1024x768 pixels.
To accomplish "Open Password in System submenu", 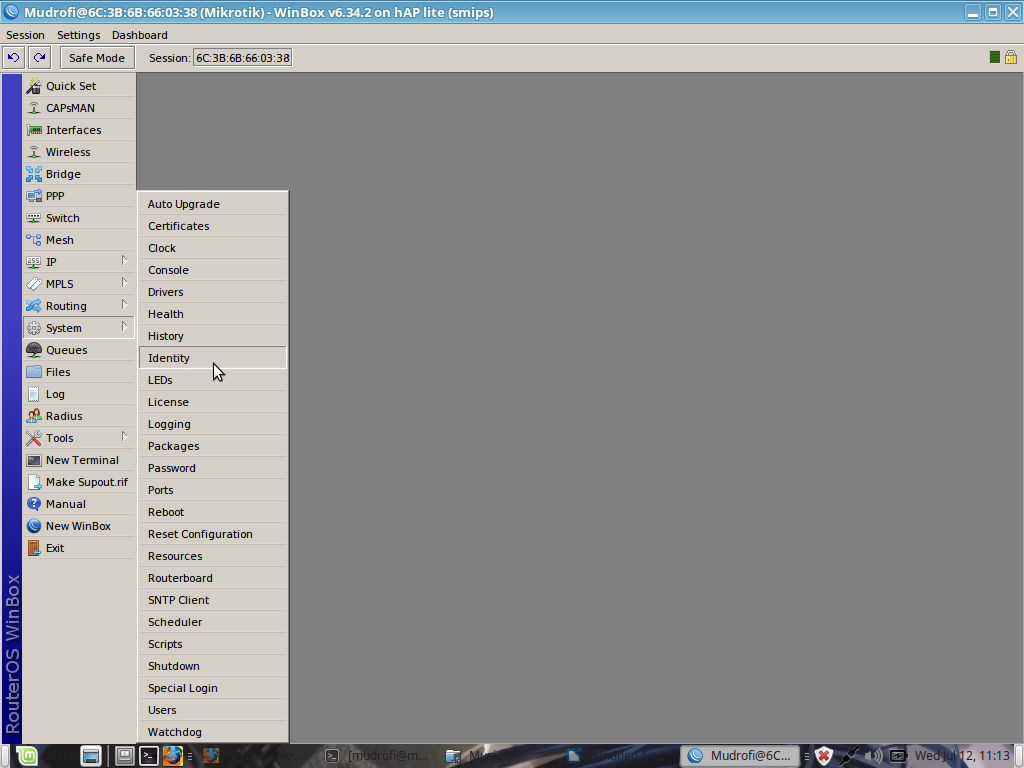I will pos(213,468).
